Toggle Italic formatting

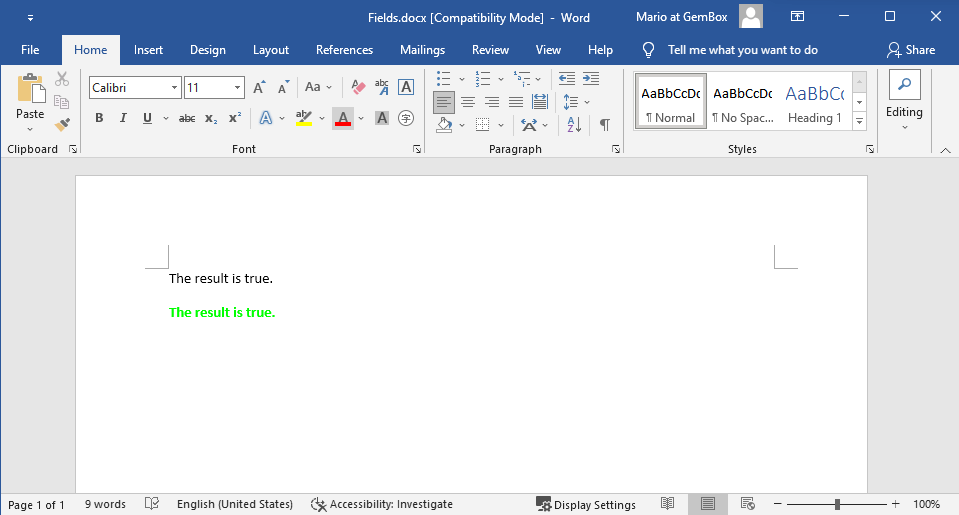point(123,118)
